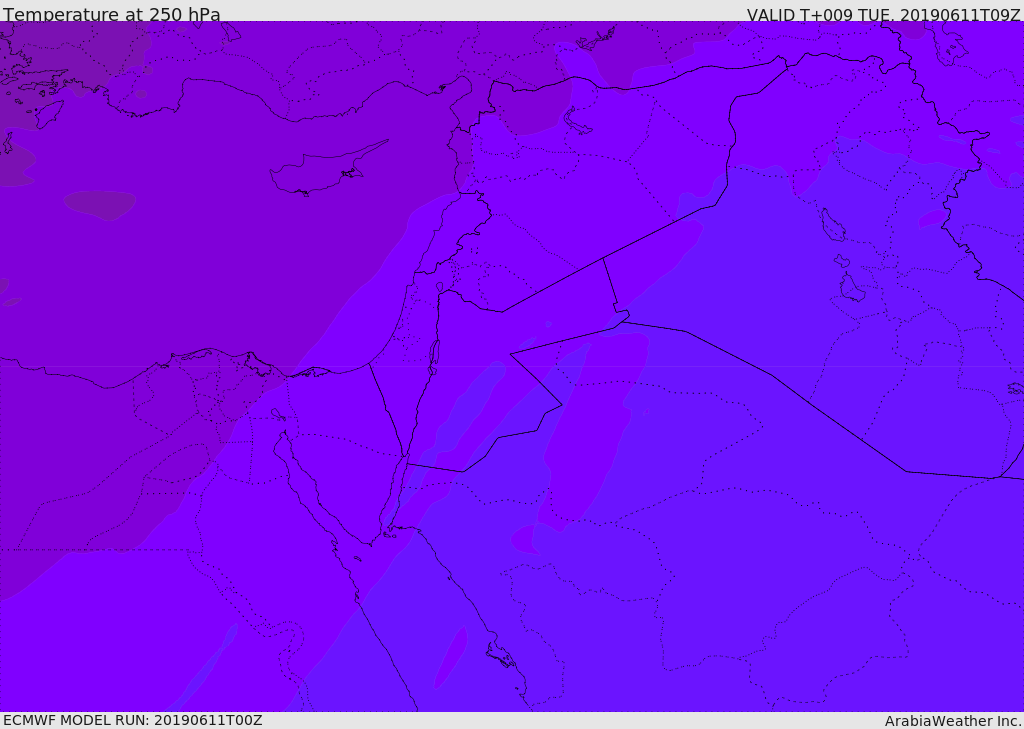Click the island of Cyprus on the map
This screenshot has height=729, width=1024.
pos(327,170)
